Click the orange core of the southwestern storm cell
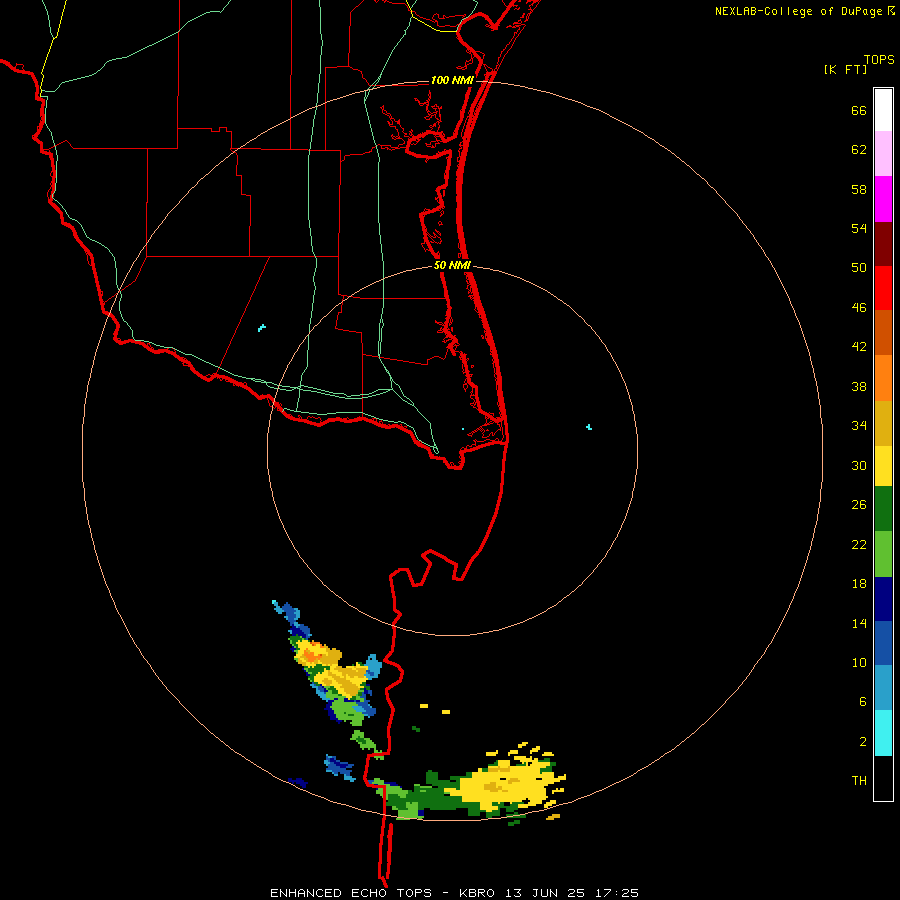Screen dimensions: 900x900 pos(314,655)
